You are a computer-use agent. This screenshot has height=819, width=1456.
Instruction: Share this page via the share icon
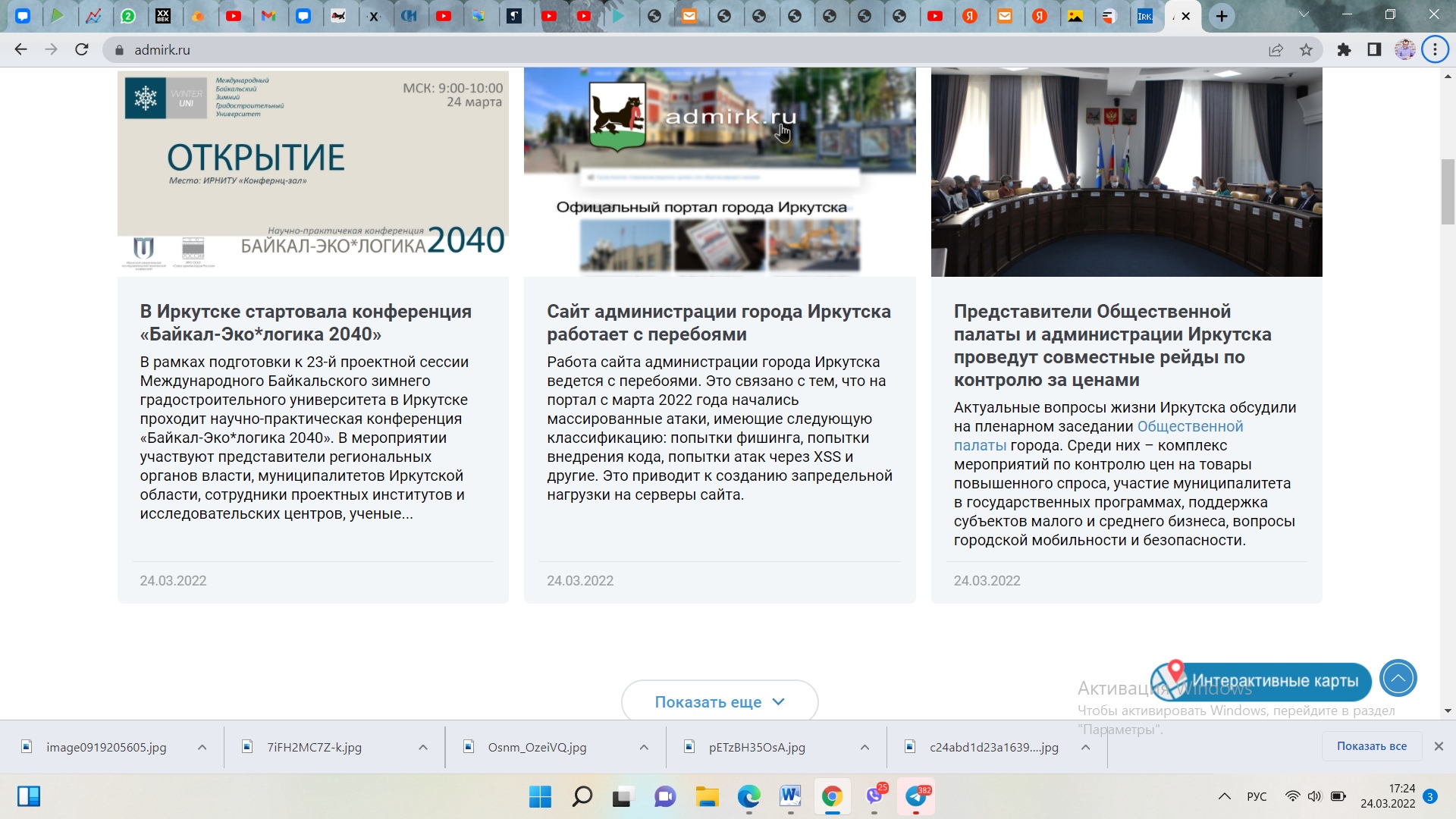[x=1276, y=50]
